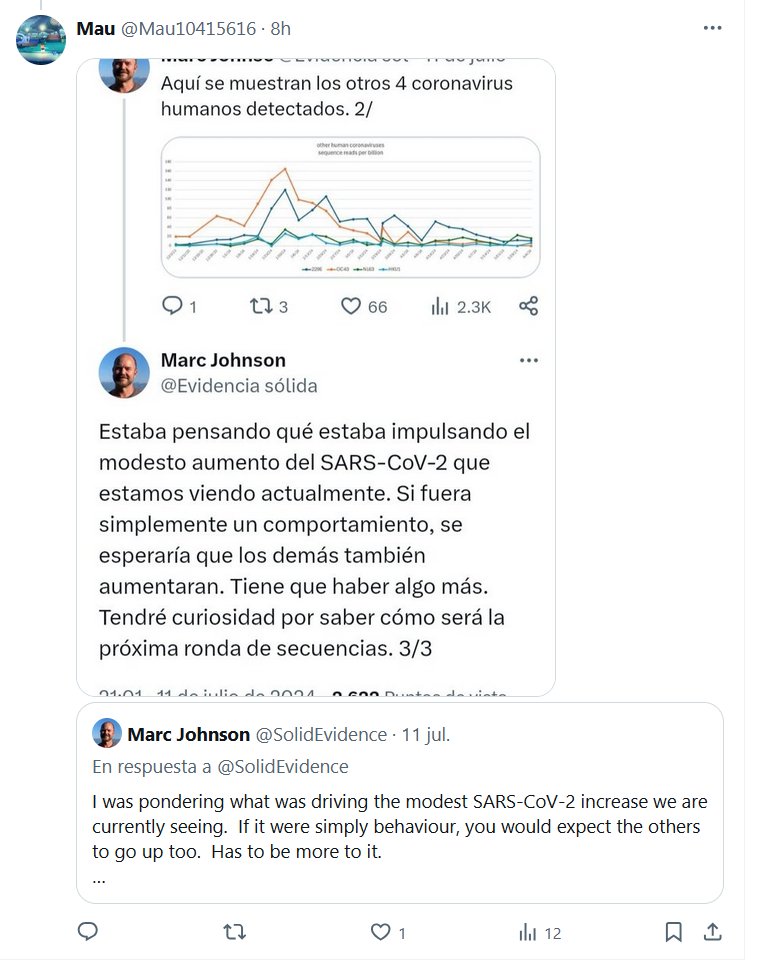Share the post via share icon
The height and width of the screenshot is (960, 758).
coord(713,932)
